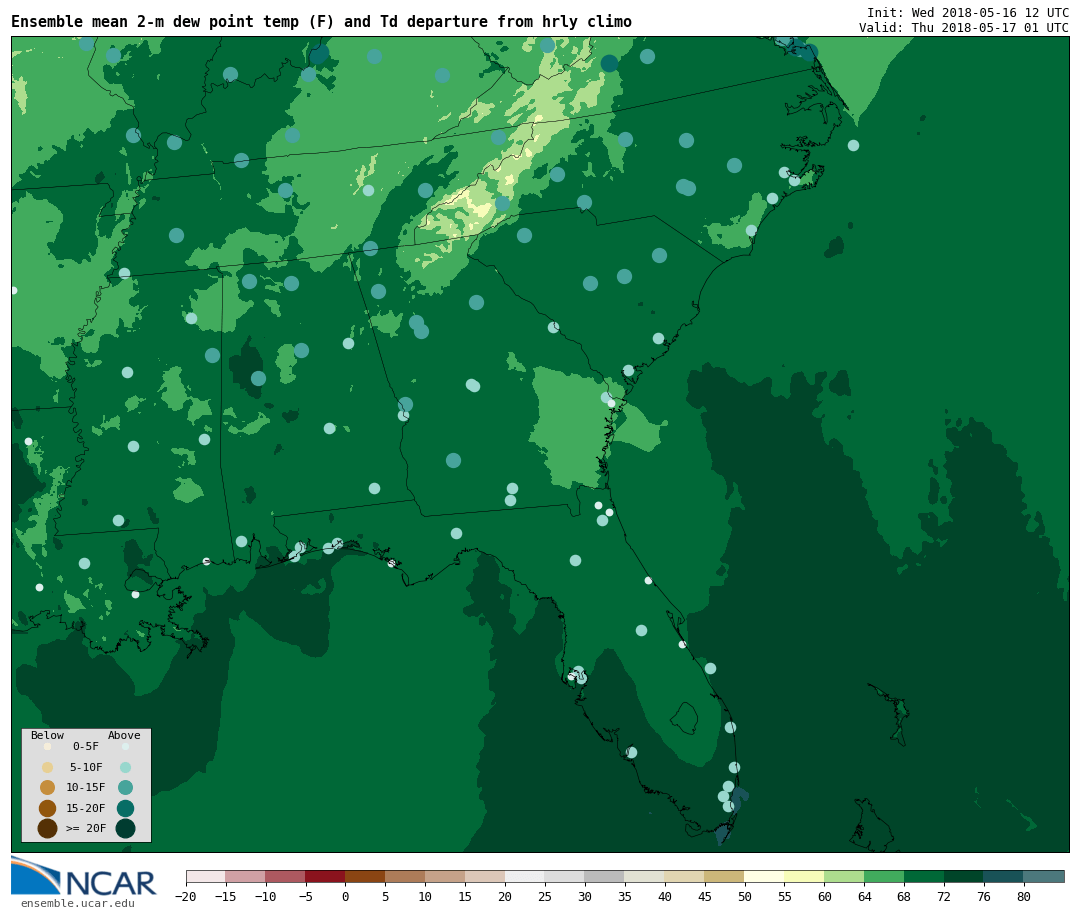Screen dimensions: 1080x915
Task: Click the "64" colorbar tick label
Action: [864, 896]
